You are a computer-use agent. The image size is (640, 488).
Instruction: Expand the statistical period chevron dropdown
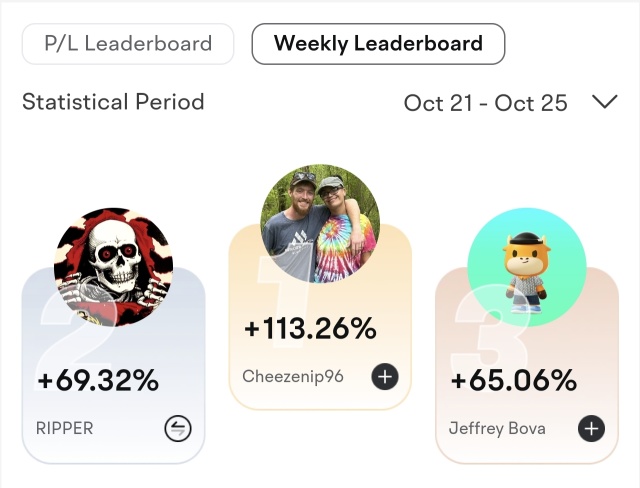[x=604, y=102]
